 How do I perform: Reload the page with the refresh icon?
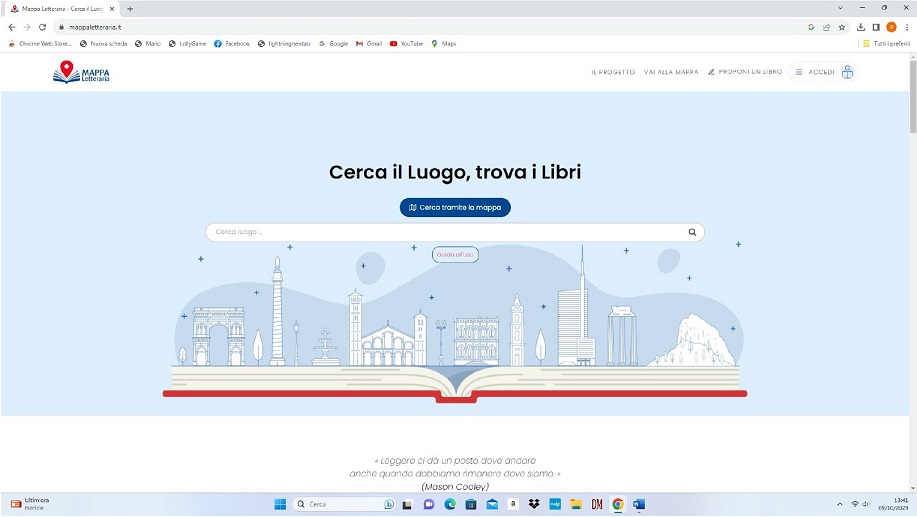[42, 27]
